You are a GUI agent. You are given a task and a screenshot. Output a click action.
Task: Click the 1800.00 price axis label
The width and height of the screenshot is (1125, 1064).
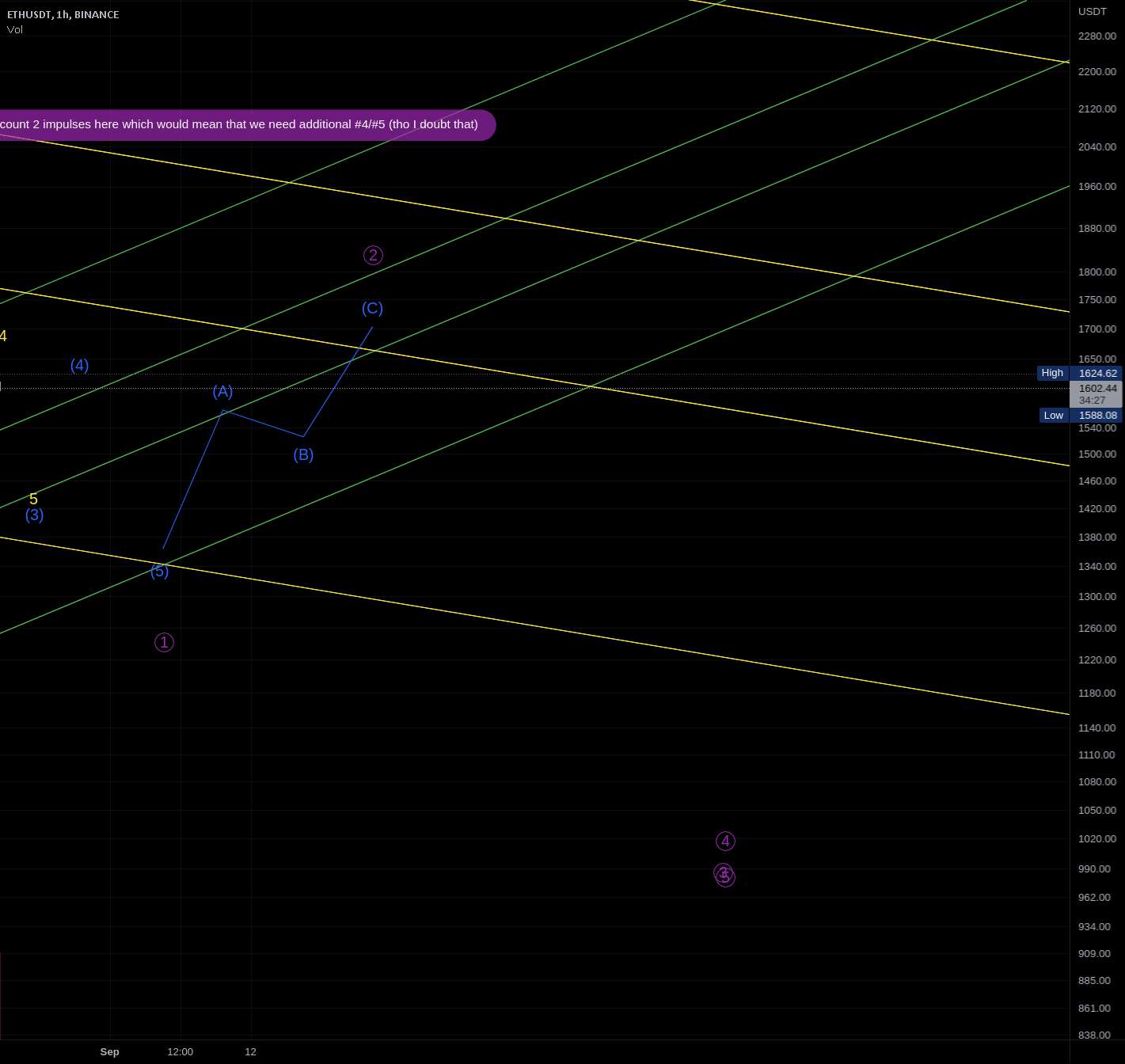click(1097, 272)
